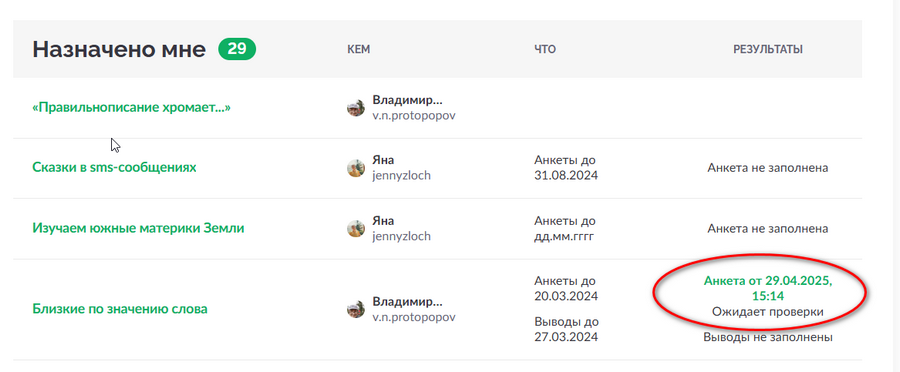Image resolution: width=900 pixels, height=372 pixels.
Task: Click Яна's avatar in южные материки row
Action: coord(356,228)
